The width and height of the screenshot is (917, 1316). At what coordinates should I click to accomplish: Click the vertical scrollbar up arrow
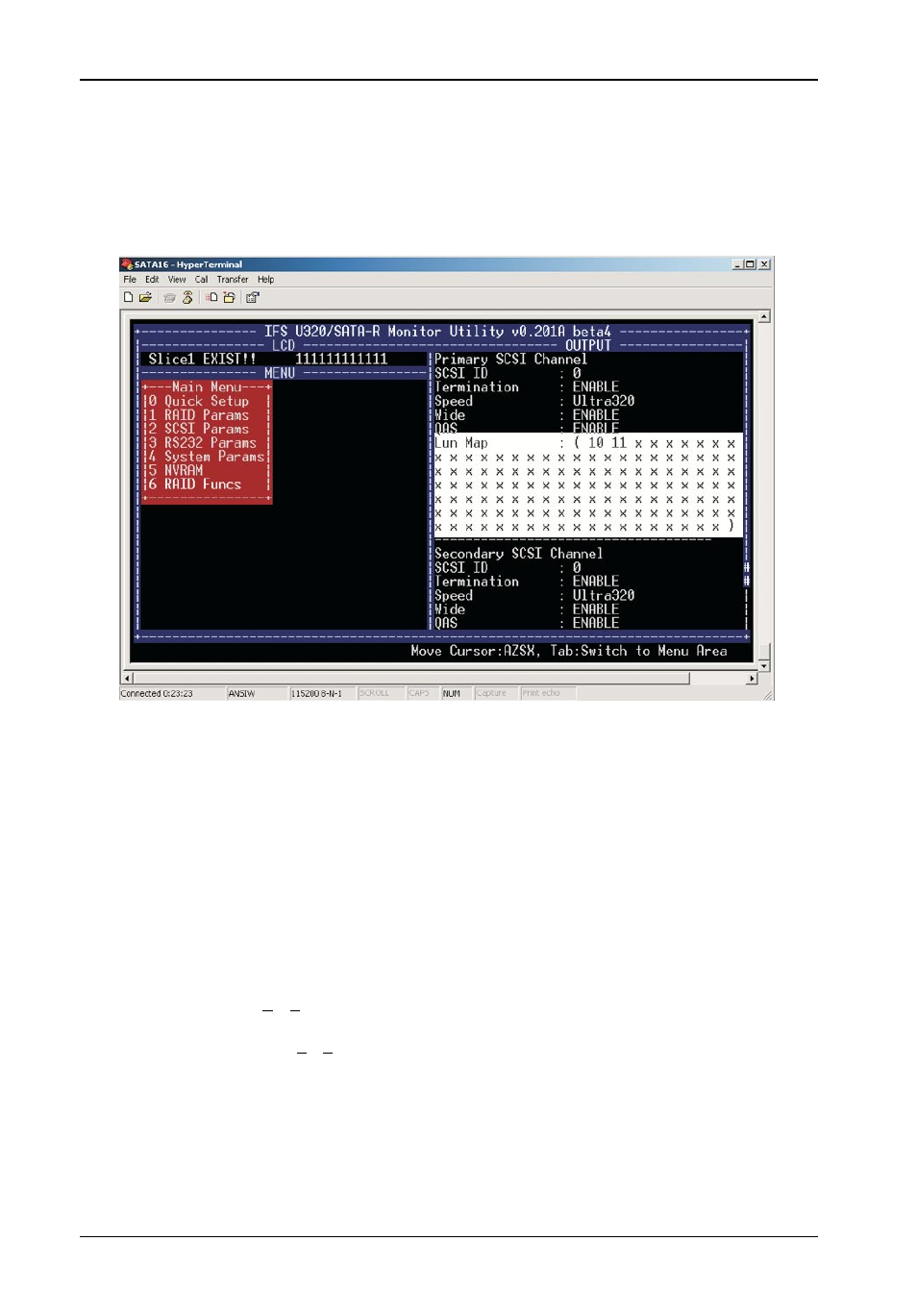pos(764,316)
